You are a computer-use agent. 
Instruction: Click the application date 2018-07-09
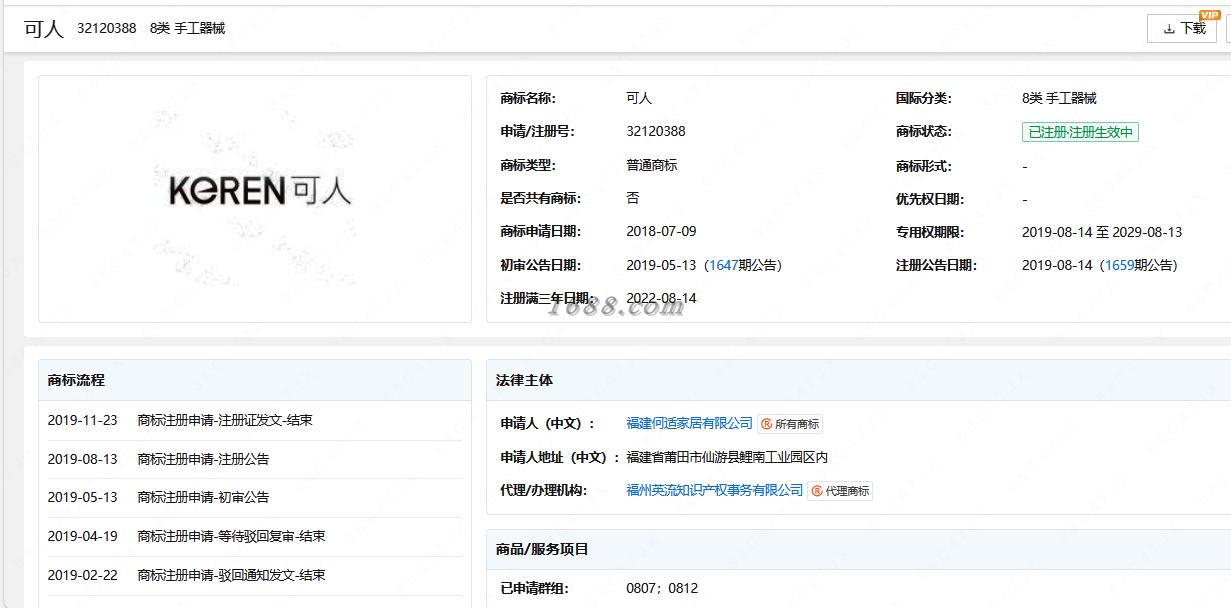point(661,231)
